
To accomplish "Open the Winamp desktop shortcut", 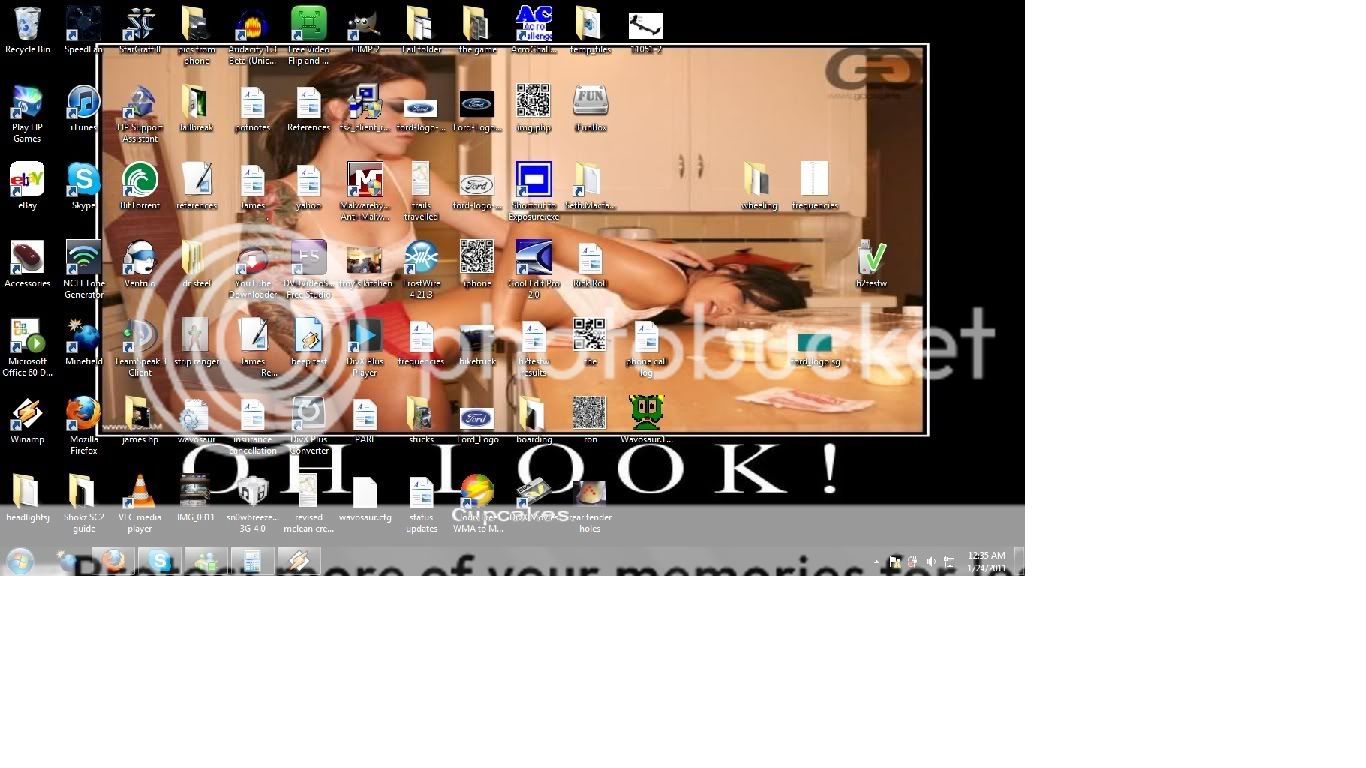I will click(27, 414).
